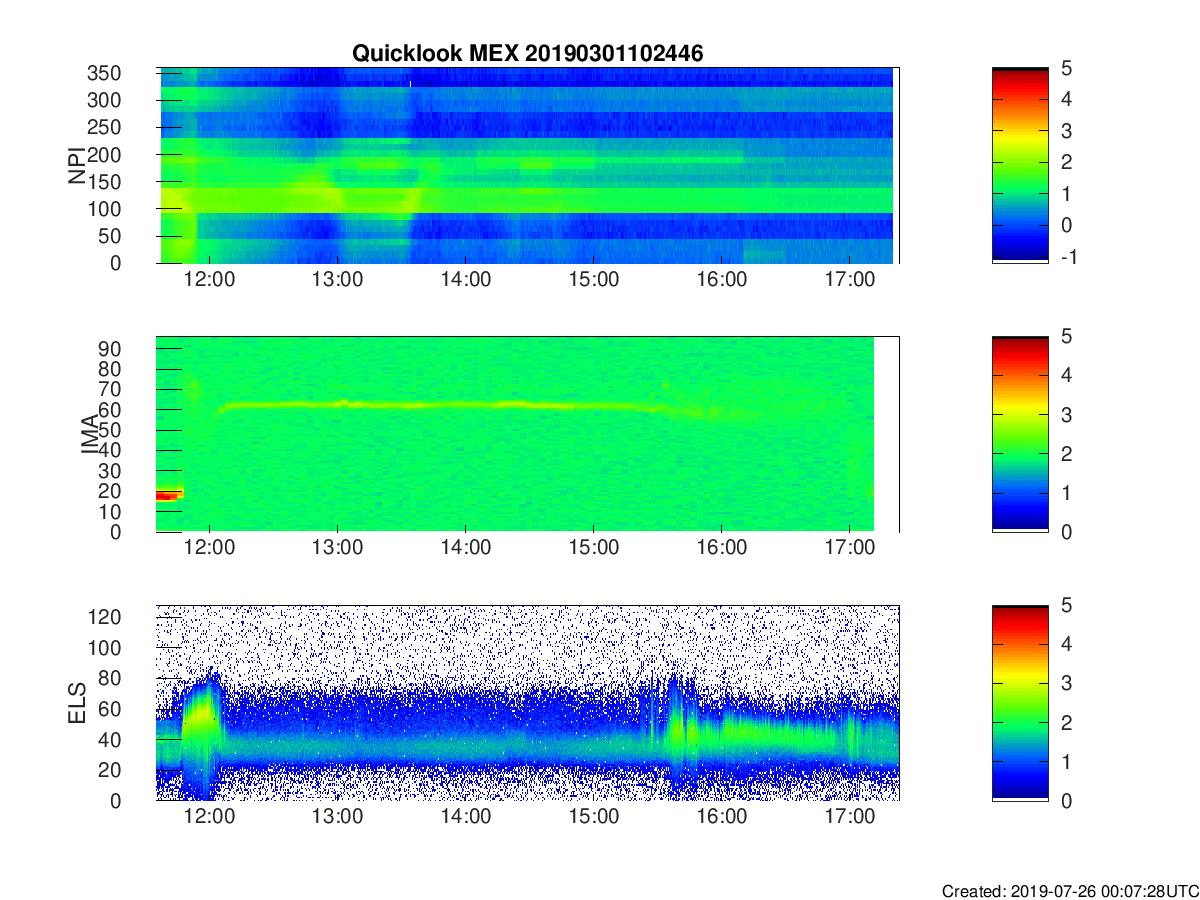
Task: Click the "3" label on the NPI colorbar
Action: [1066, 131]
